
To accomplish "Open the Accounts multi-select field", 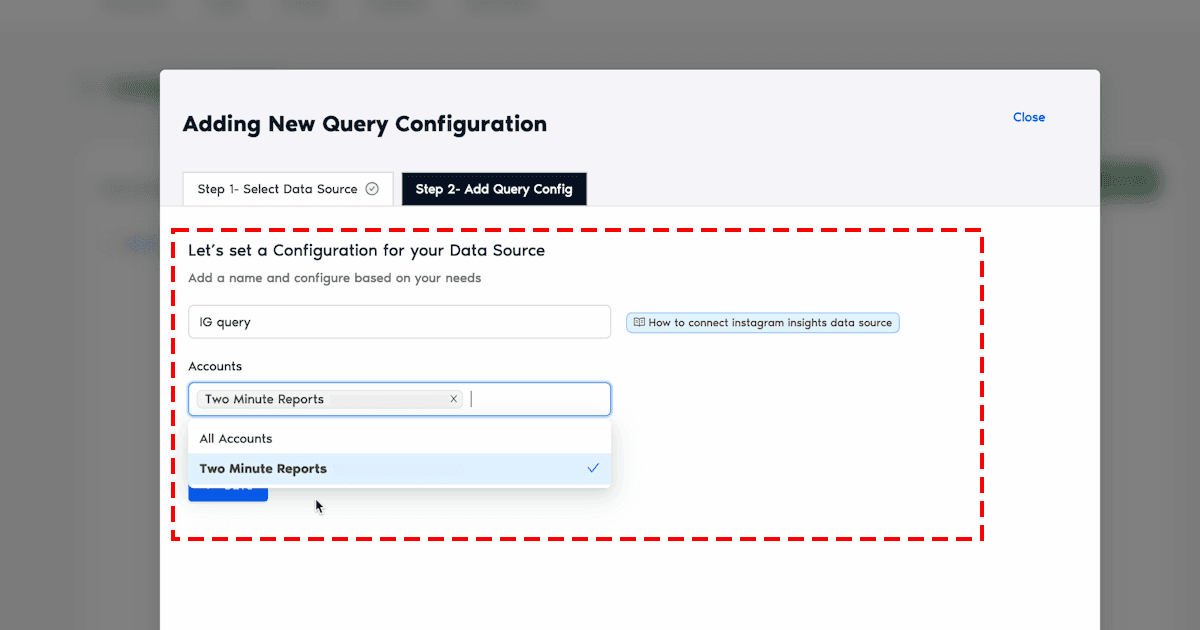I will 540,399.
